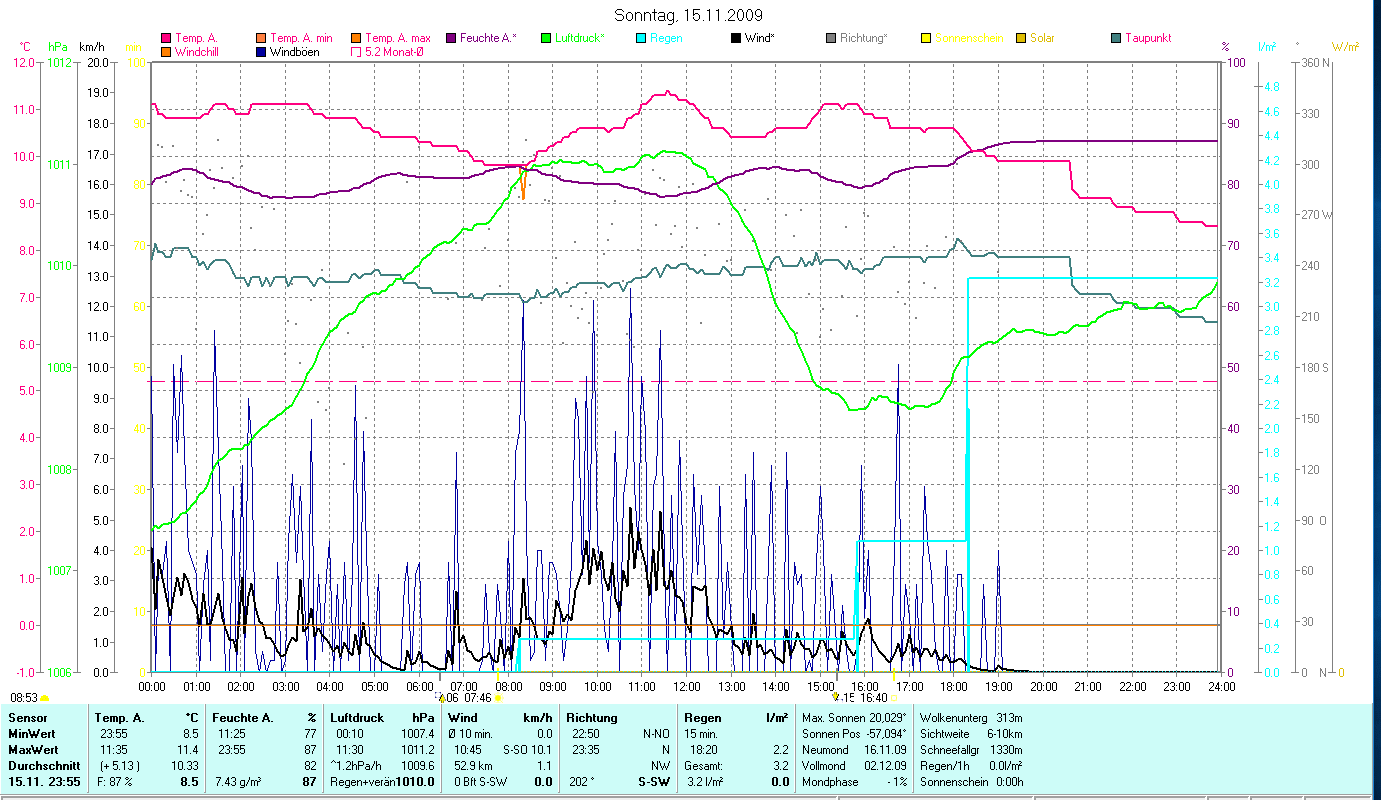
Task: Click the Max. Sonnen 20,029° entry
Action: (854, 718)
